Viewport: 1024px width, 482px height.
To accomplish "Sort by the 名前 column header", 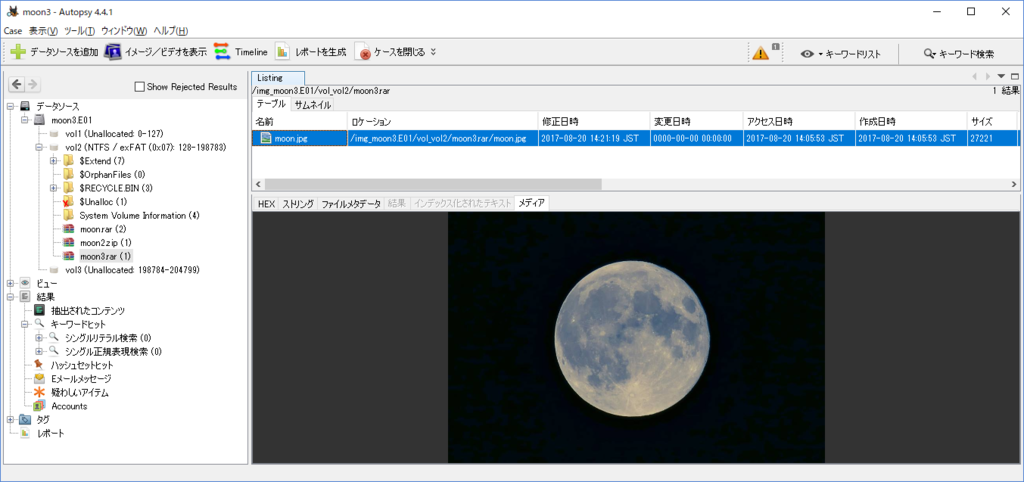I will (300, 121).
